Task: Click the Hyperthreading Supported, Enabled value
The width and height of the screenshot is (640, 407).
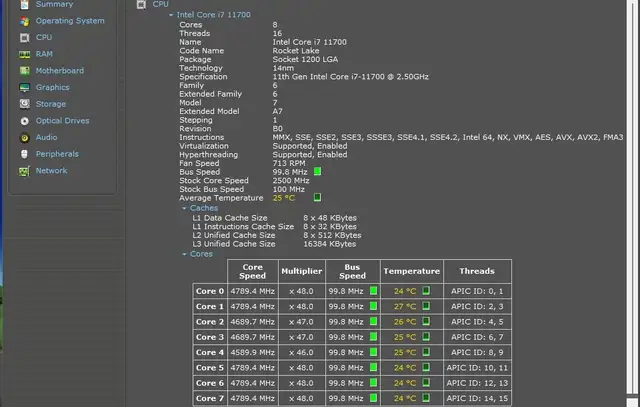Action: pyautogui.click(x=310, y=155)
